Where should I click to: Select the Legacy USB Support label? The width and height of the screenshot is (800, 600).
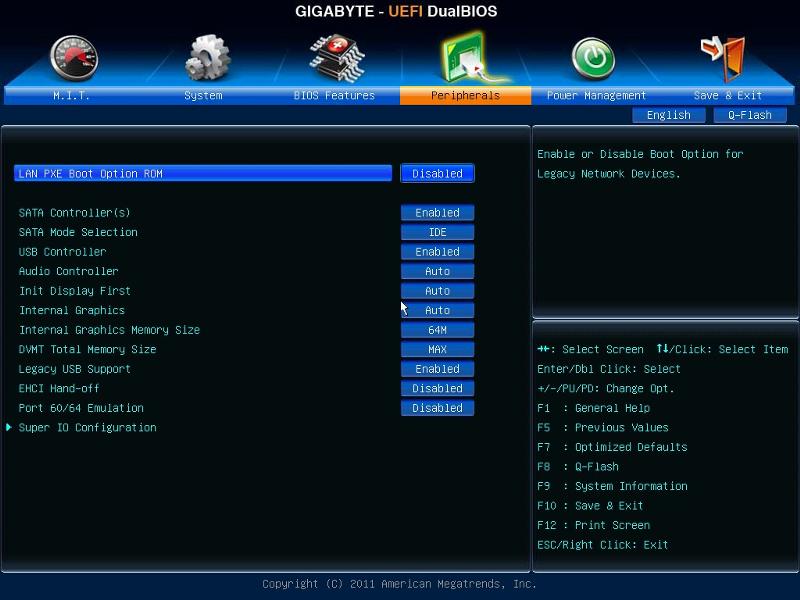[x=74, y=369]
